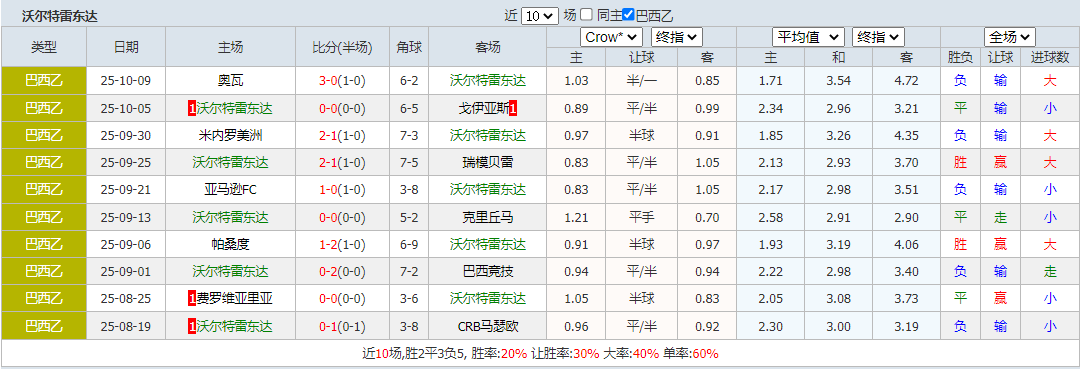Click the summary win rate 20%
The image size is (1082, 369).
(x=514, y=354)
